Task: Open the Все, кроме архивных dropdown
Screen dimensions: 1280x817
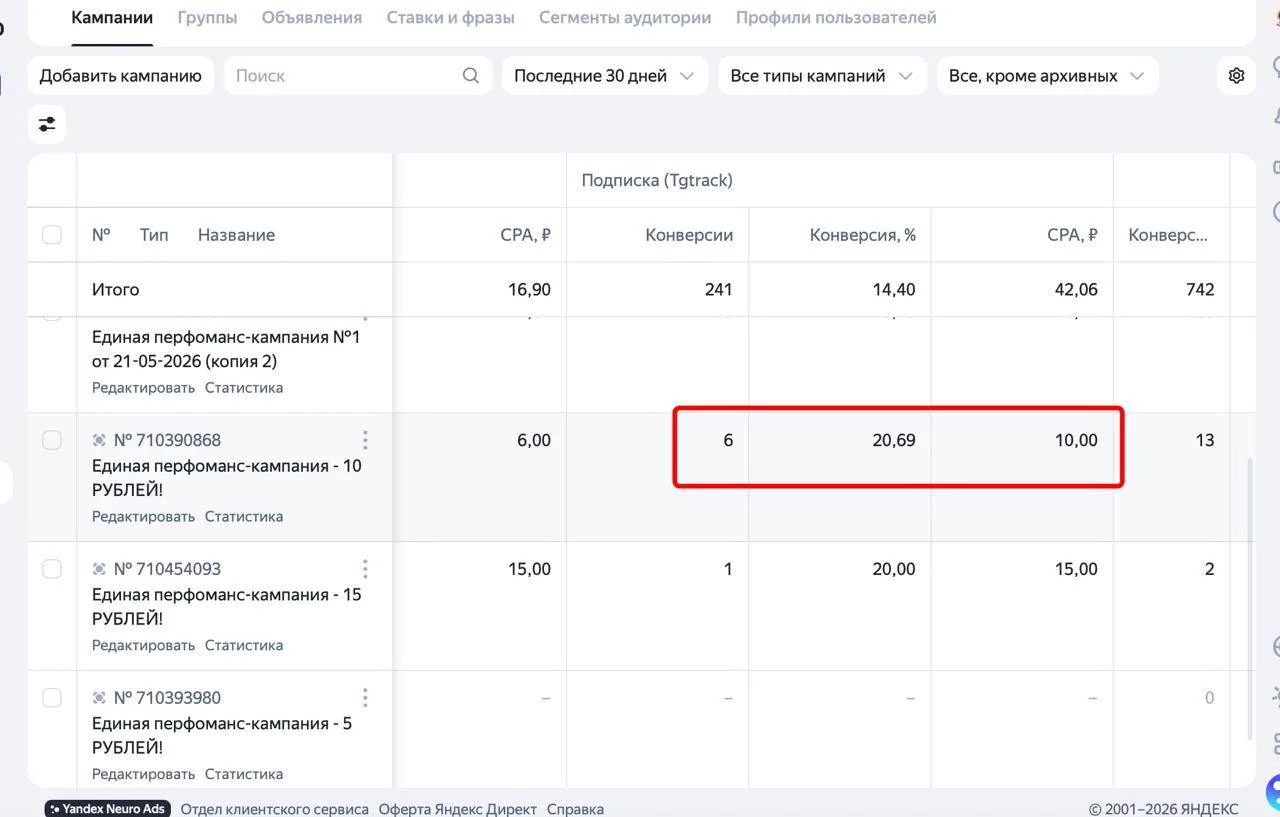Action: [1047, 76]
